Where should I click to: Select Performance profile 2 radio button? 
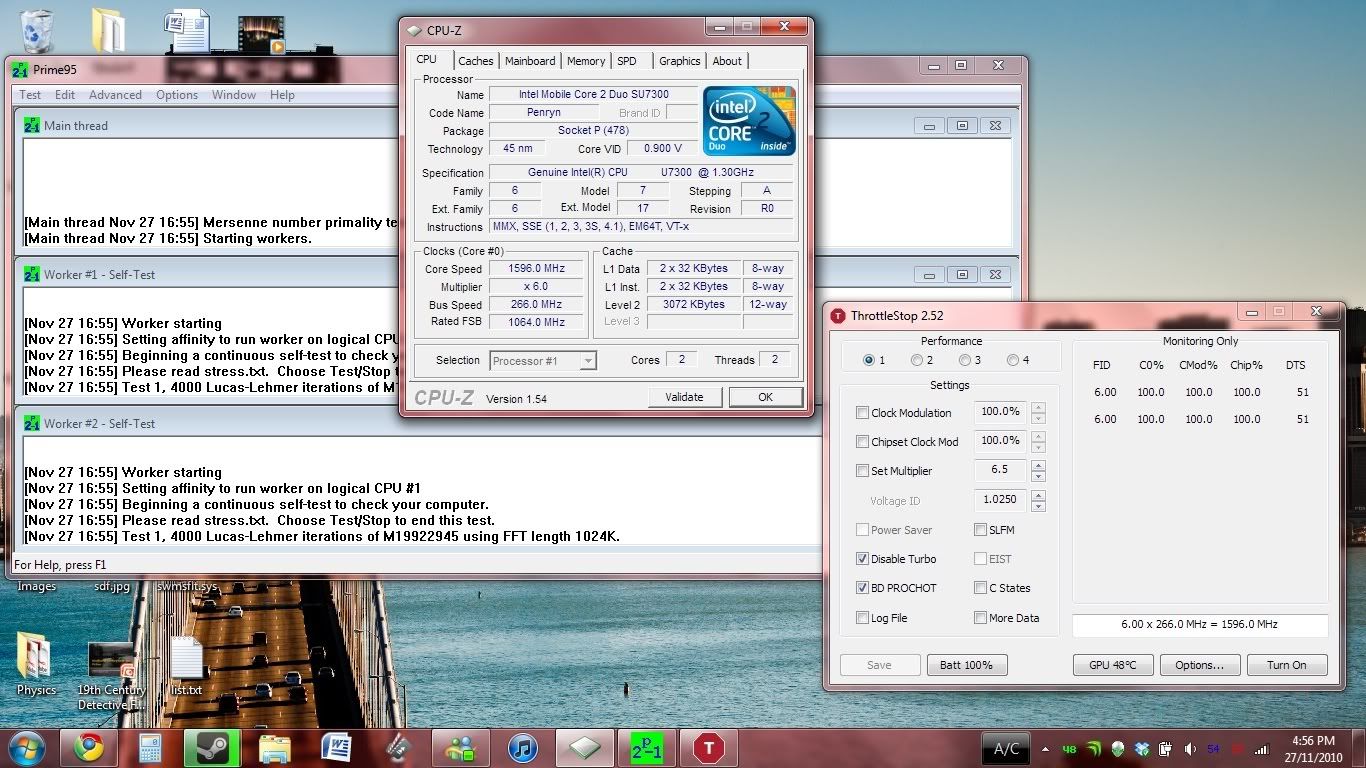pyautogui.click(x=916, y=360)
